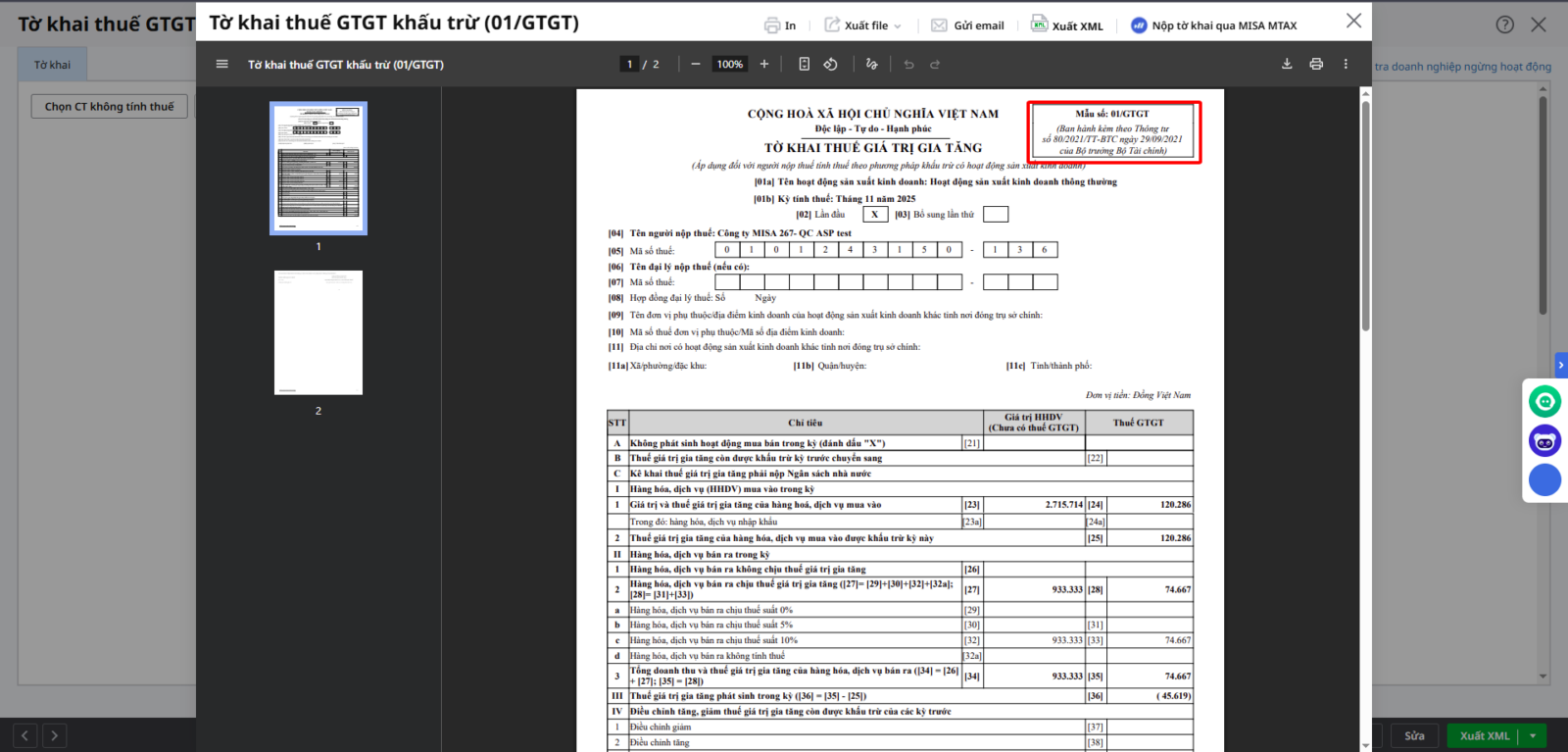Select page 1 thumbnail
This screenshot has height=752, width=1568.
click(x=318, y=169)
